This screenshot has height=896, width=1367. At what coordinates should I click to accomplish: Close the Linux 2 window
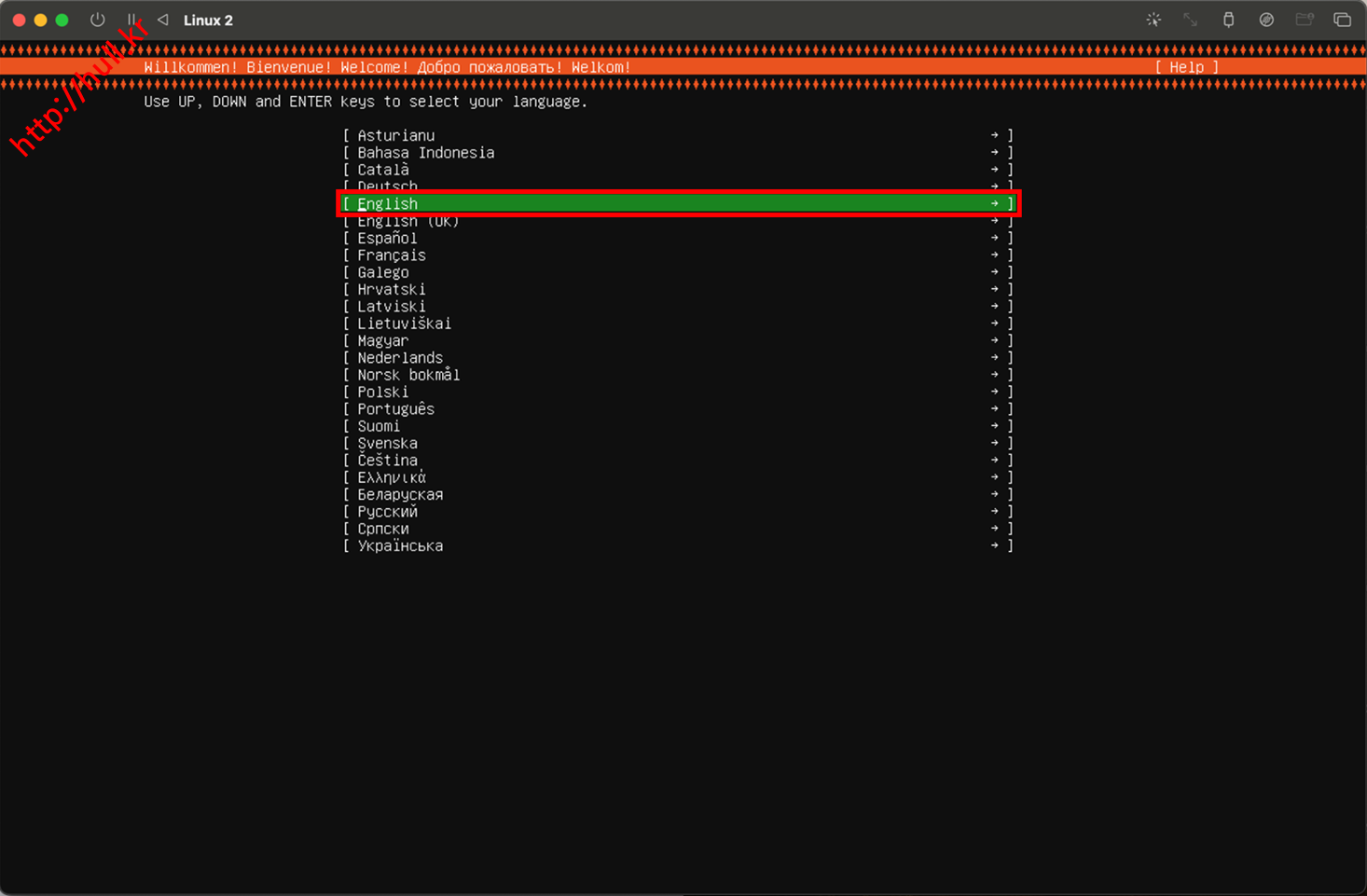pyautogui.click(x=19, y=20)
